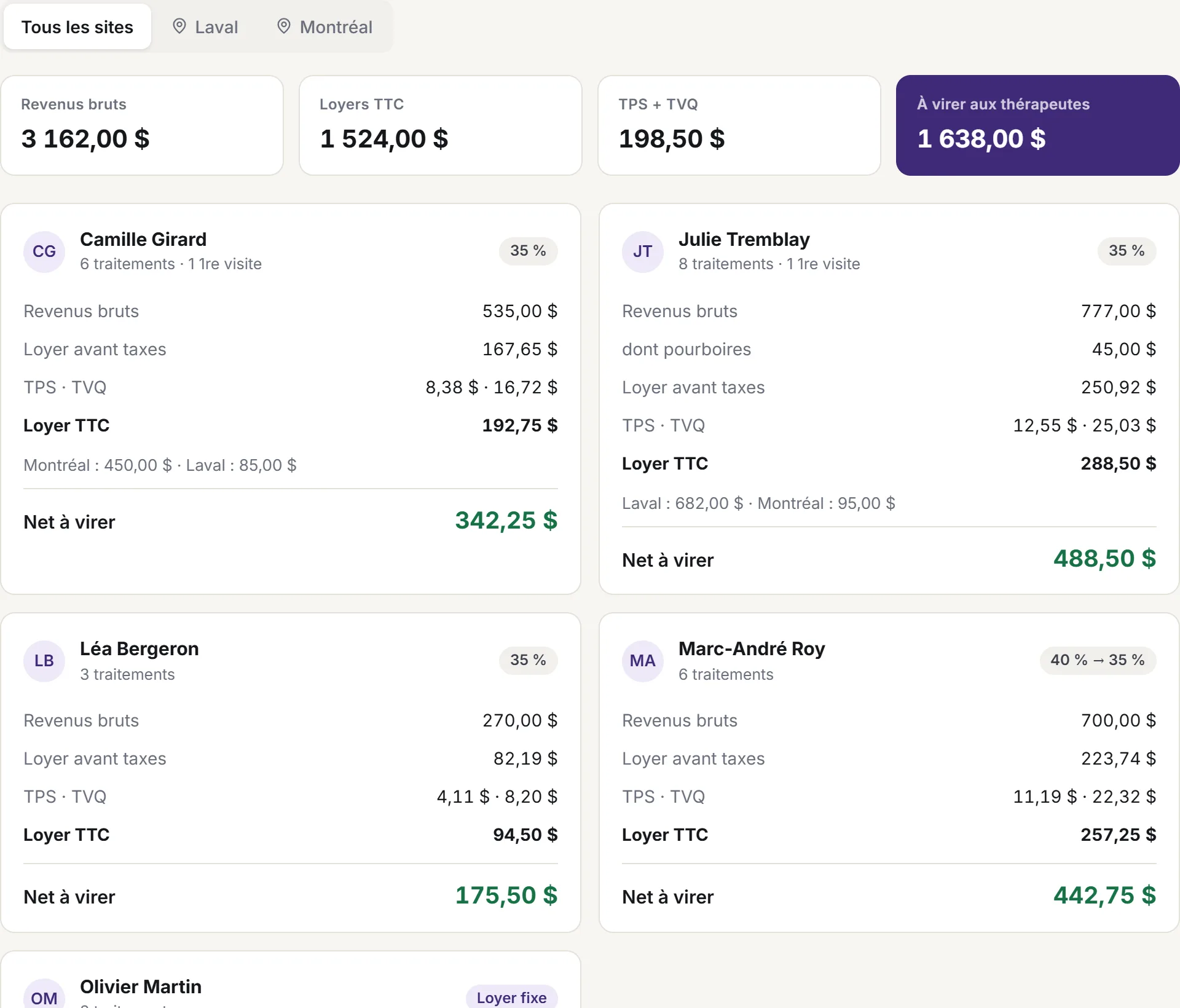Click Marc-André's pre-tax rent 223,74 $

tap(1119, 758)
